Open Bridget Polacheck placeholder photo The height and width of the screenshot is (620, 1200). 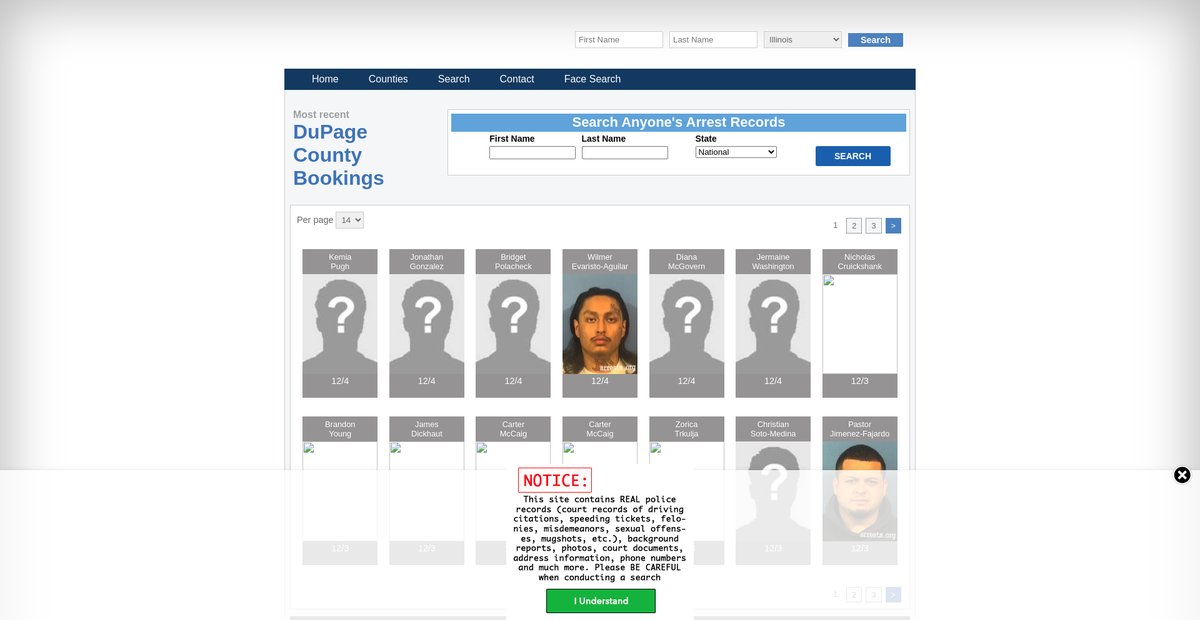tap(513, 324)
